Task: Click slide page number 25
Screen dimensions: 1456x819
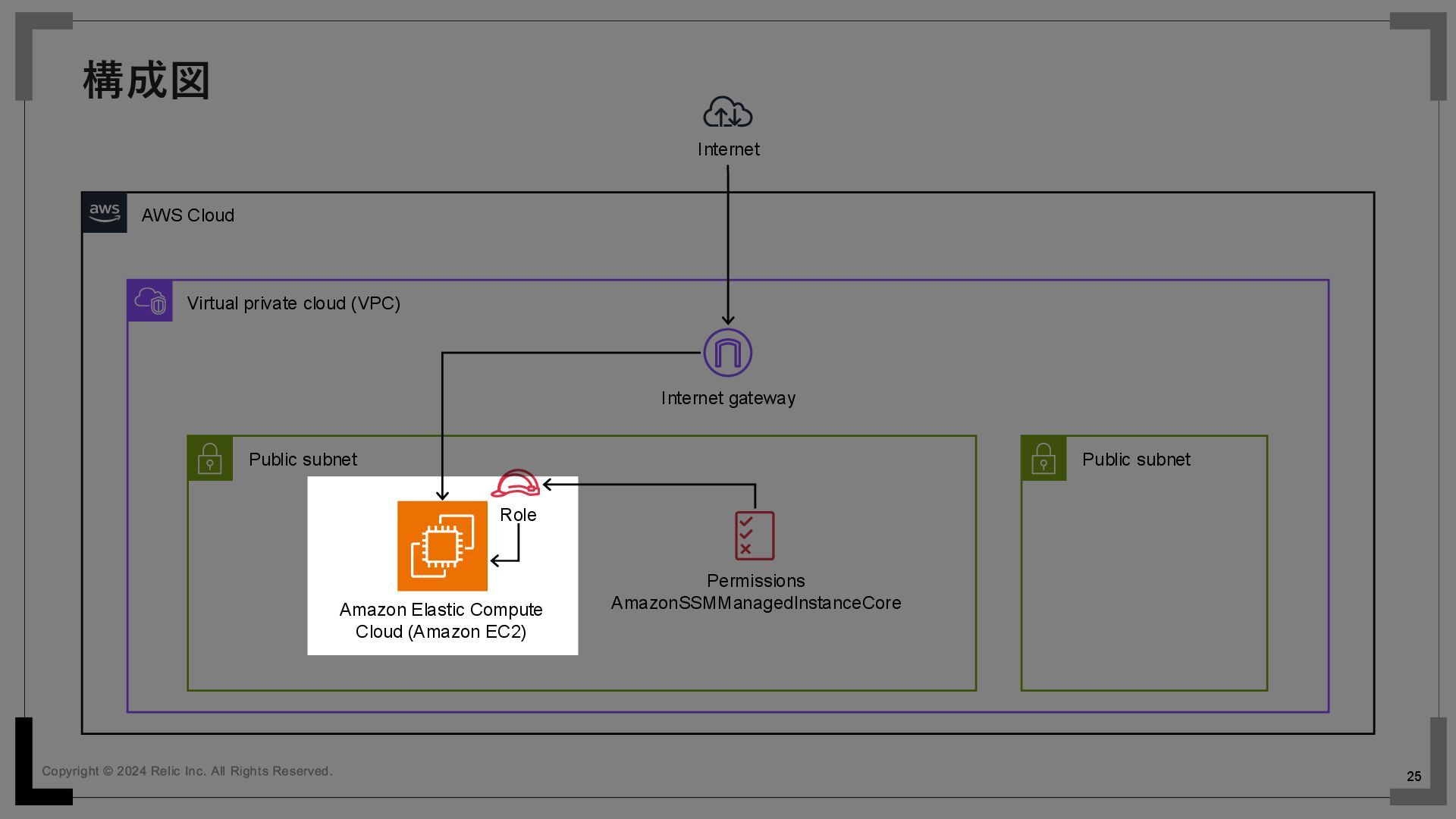Action: click(1414, 776)
